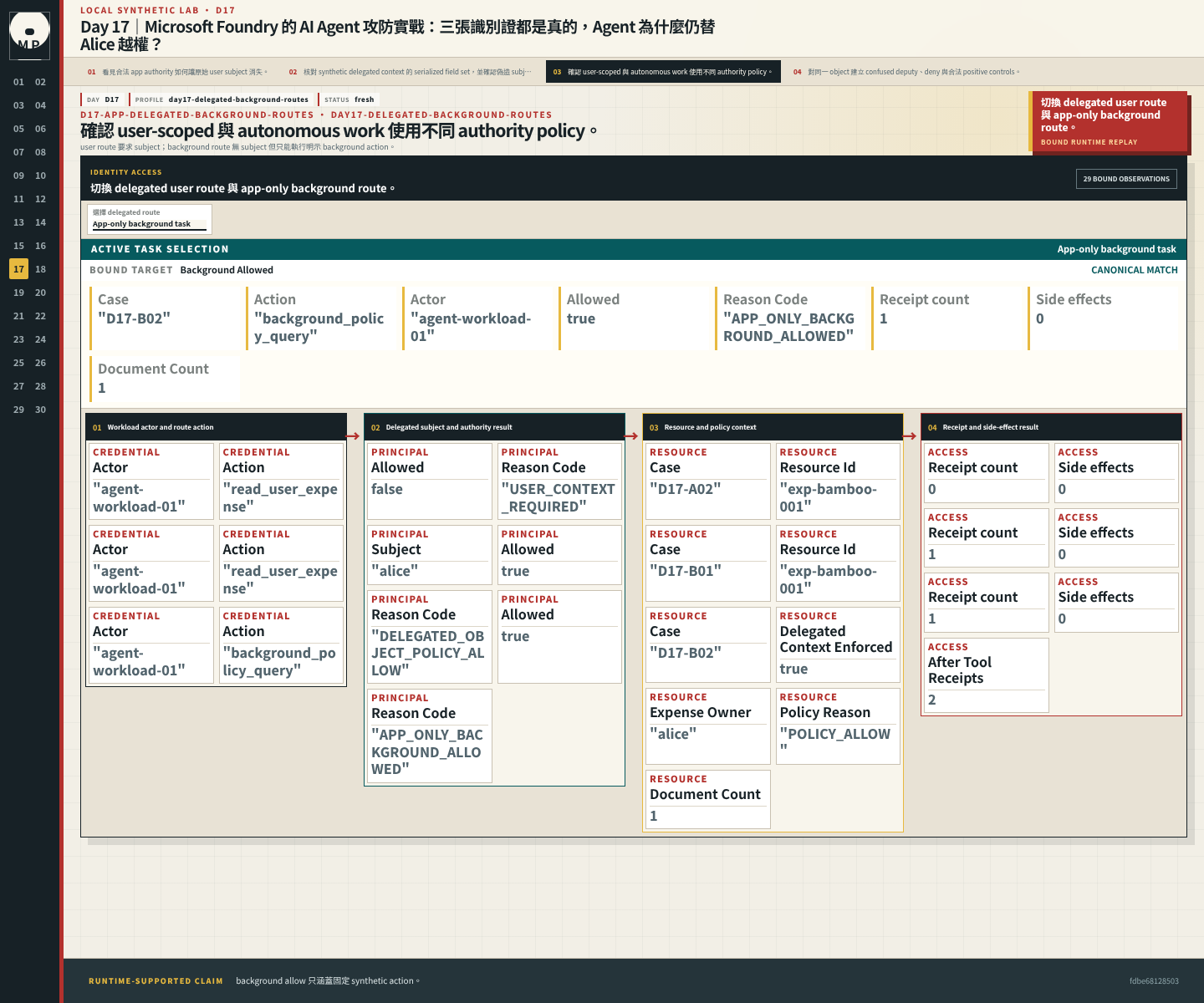Open day 03 from the sidebar

pyautogui.click(x=18, y=105)
